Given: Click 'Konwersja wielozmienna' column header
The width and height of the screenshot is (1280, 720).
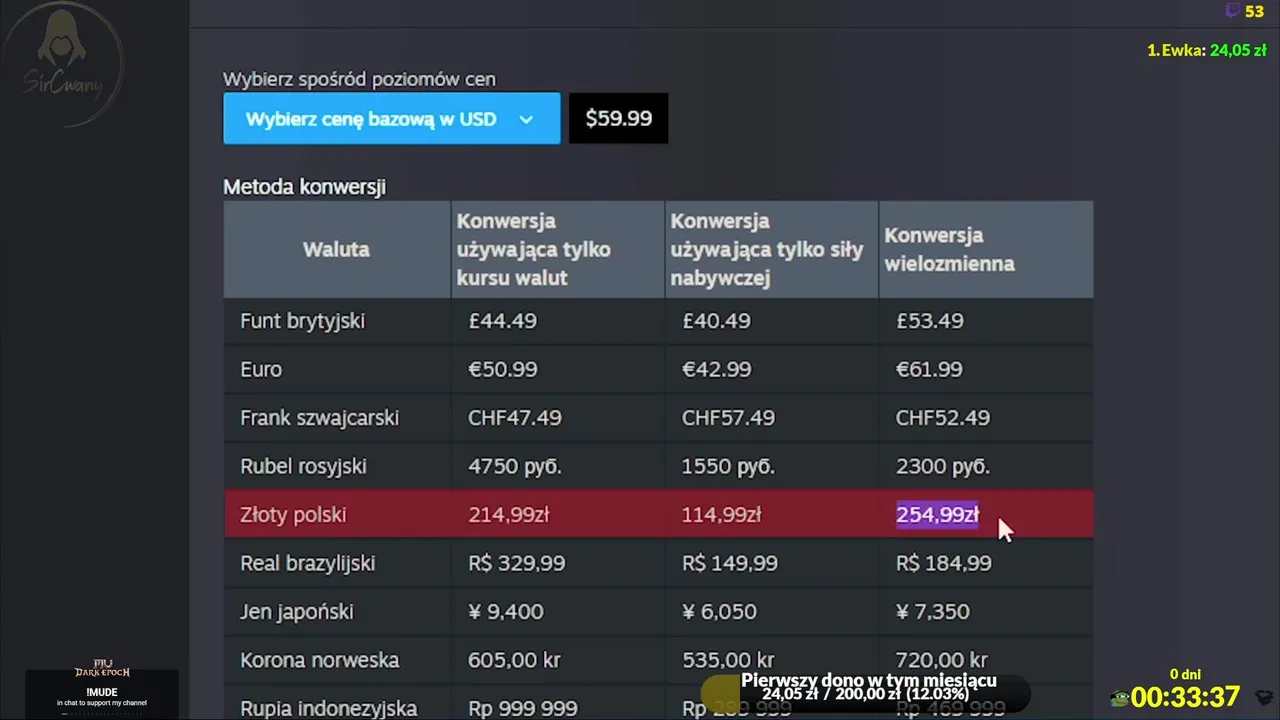Looking at the screenshot, I should [949, 249].
